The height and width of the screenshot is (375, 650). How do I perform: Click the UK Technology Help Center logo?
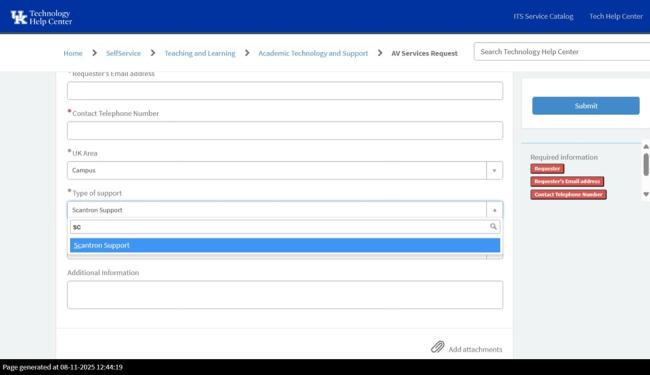[x=41, y=17]
